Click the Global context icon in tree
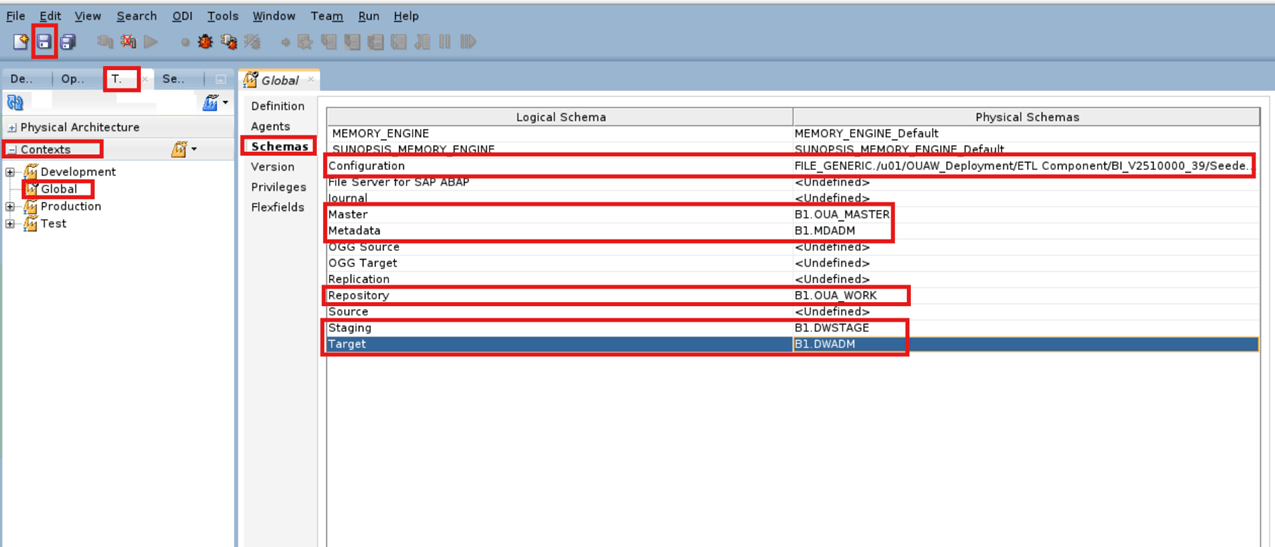 (30, 189)
